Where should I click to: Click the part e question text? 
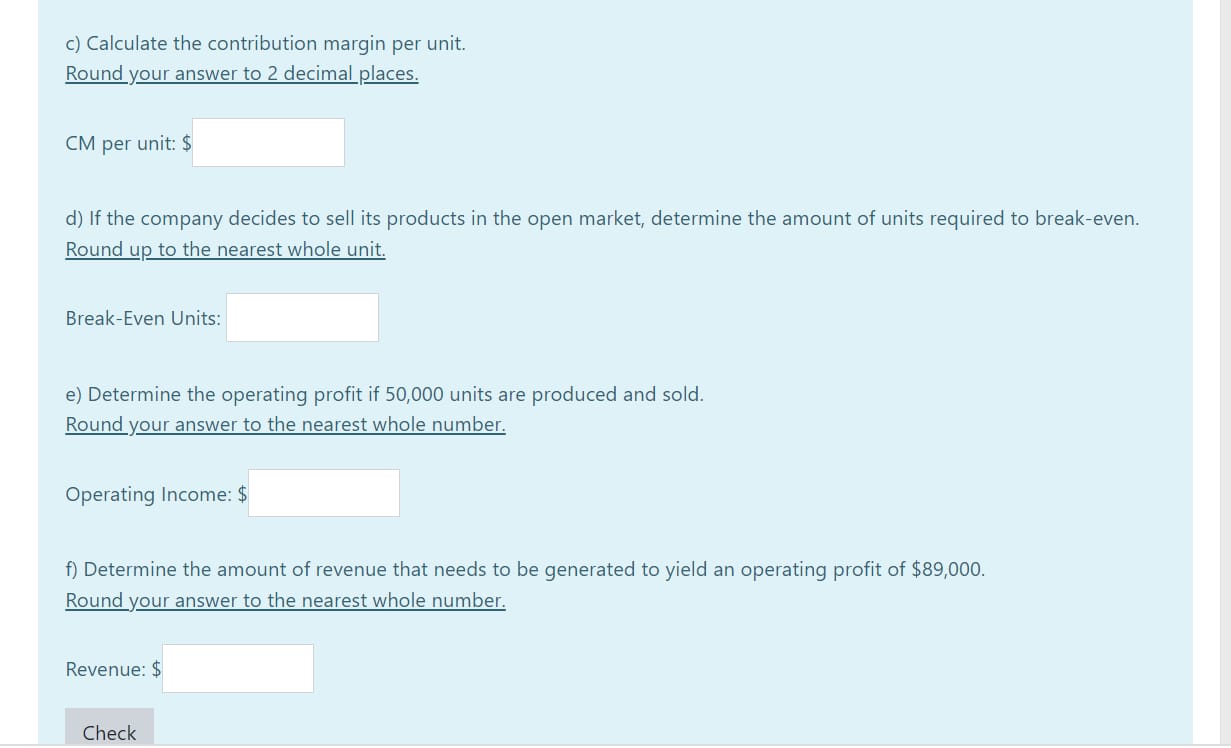[x=384, y=394]
